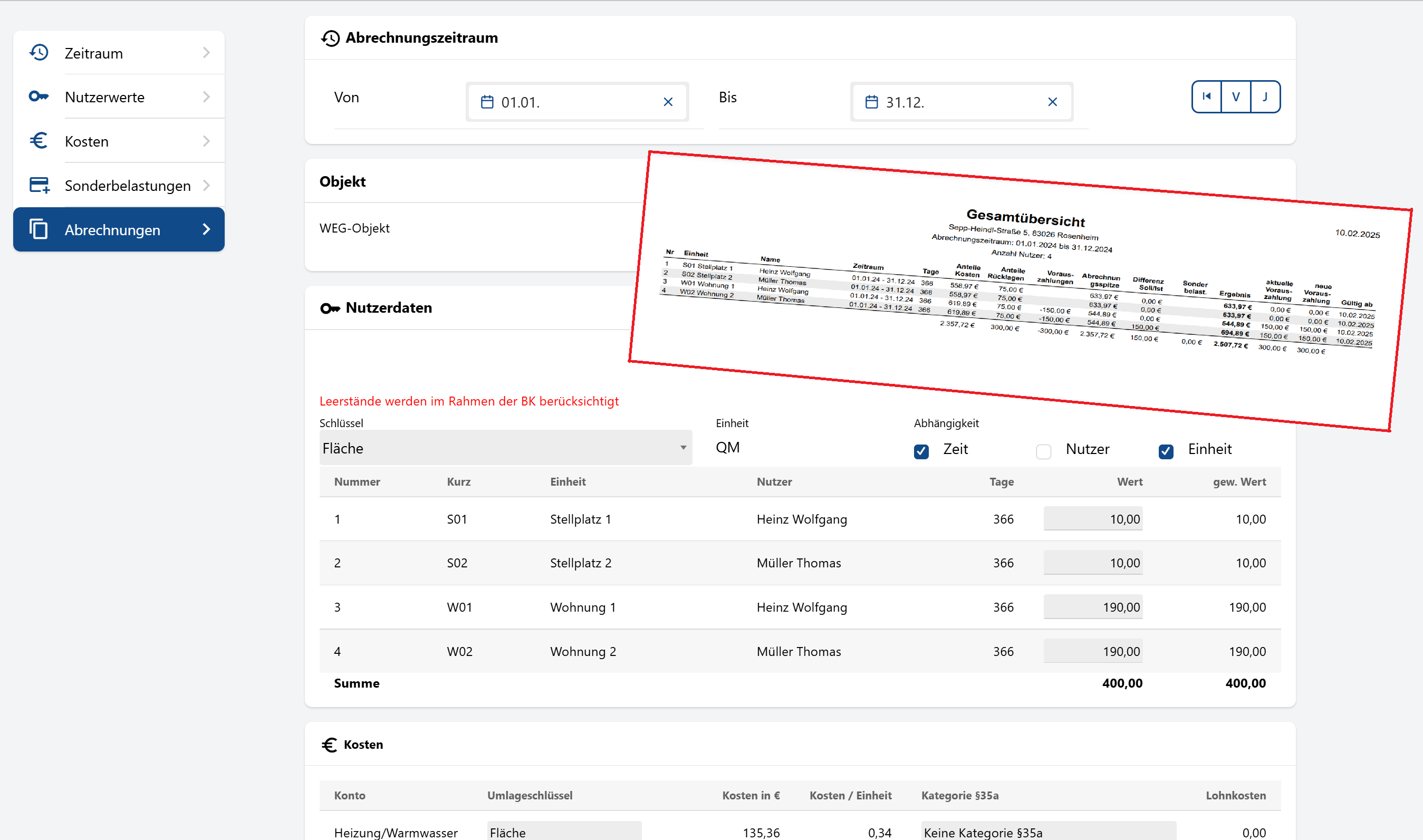Open the Schlüssel dropdown showing Fläche
The height and width of the screenshot is (840, 1423).
tap(505, 448)
